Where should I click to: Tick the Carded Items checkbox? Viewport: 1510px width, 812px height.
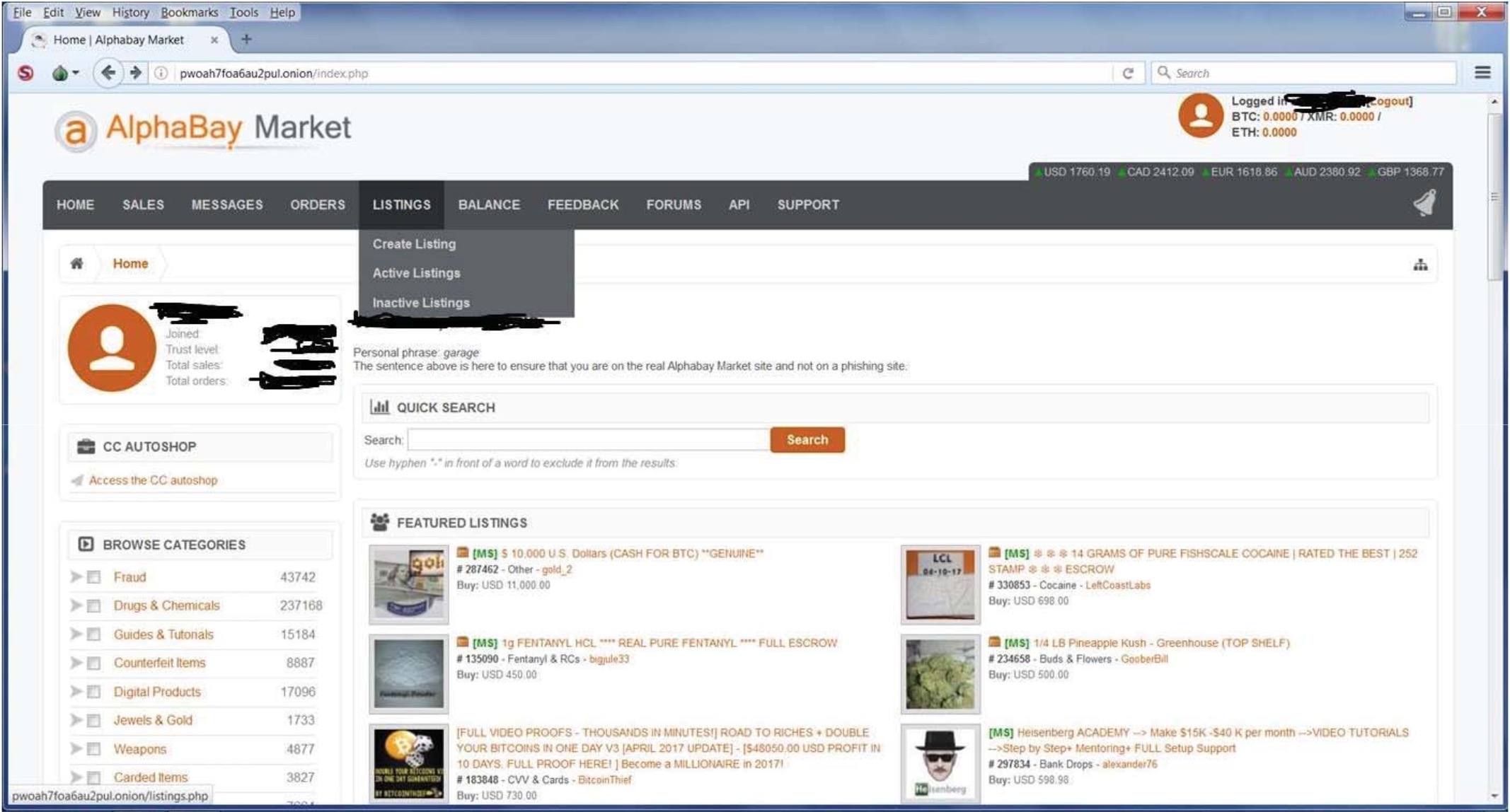coord(93,777)
